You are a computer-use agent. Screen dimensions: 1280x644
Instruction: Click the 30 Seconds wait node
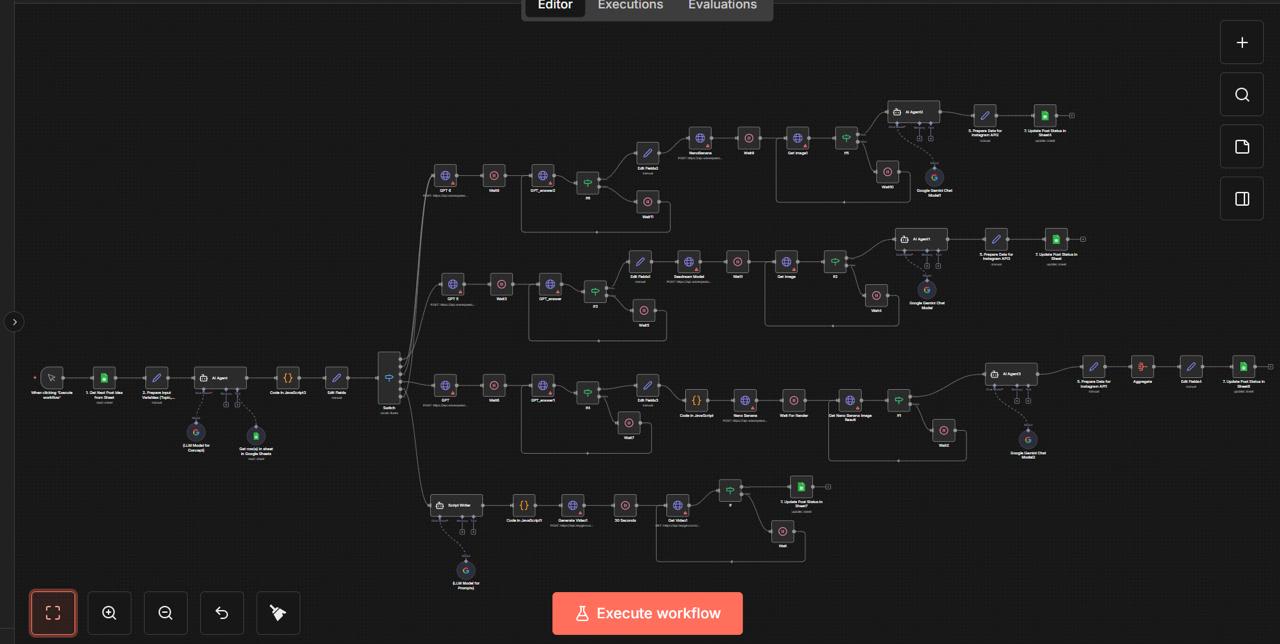[625, 505]
